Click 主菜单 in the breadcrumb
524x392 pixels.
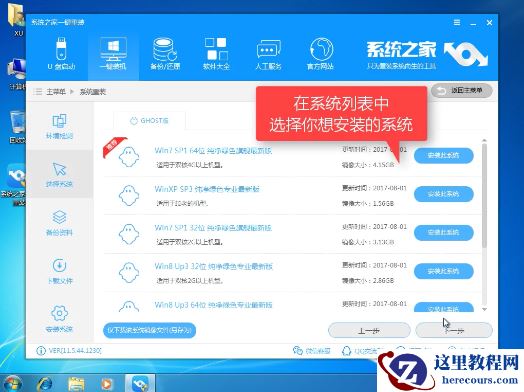56,92
